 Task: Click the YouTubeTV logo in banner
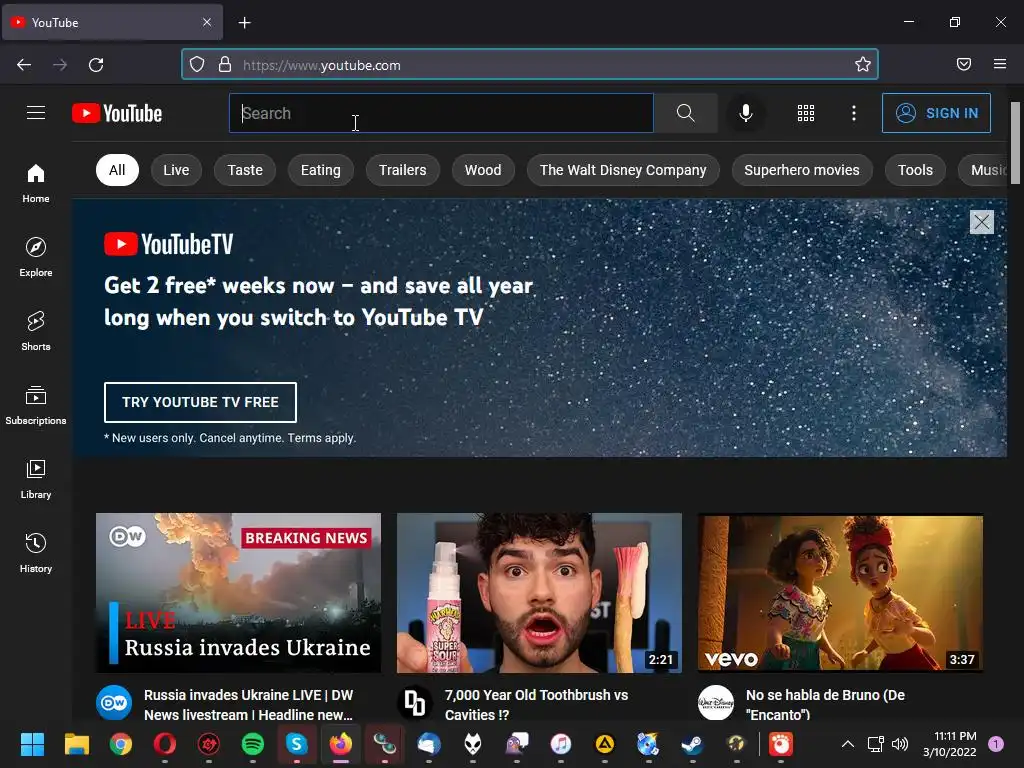pyautogui.click(x=168, y=244)
